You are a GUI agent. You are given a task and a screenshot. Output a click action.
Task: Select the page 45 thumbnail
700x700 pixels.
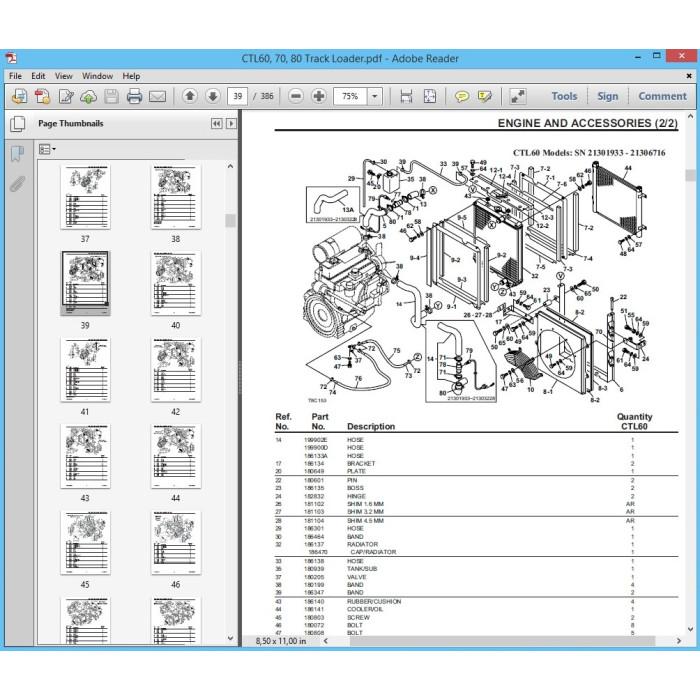[85, 542]
